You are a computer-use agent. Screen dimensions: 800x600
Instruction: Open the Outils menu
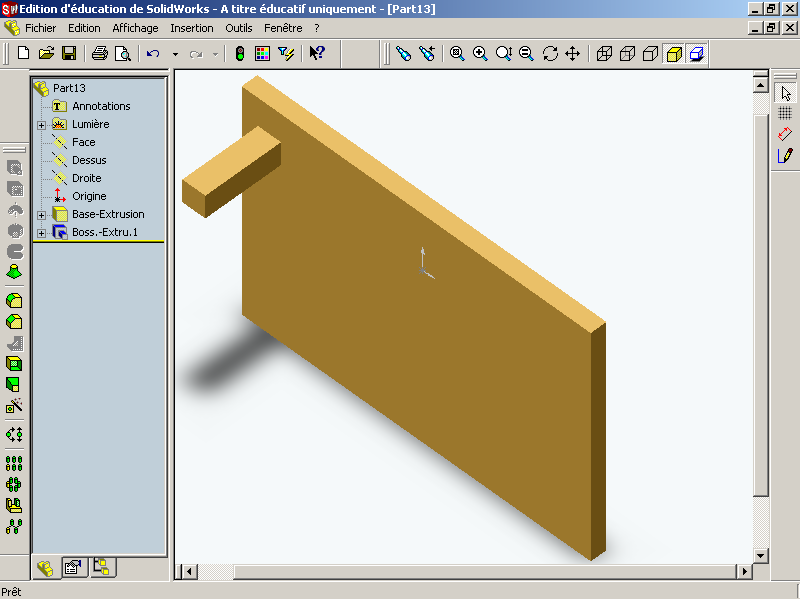pos(239,28)
